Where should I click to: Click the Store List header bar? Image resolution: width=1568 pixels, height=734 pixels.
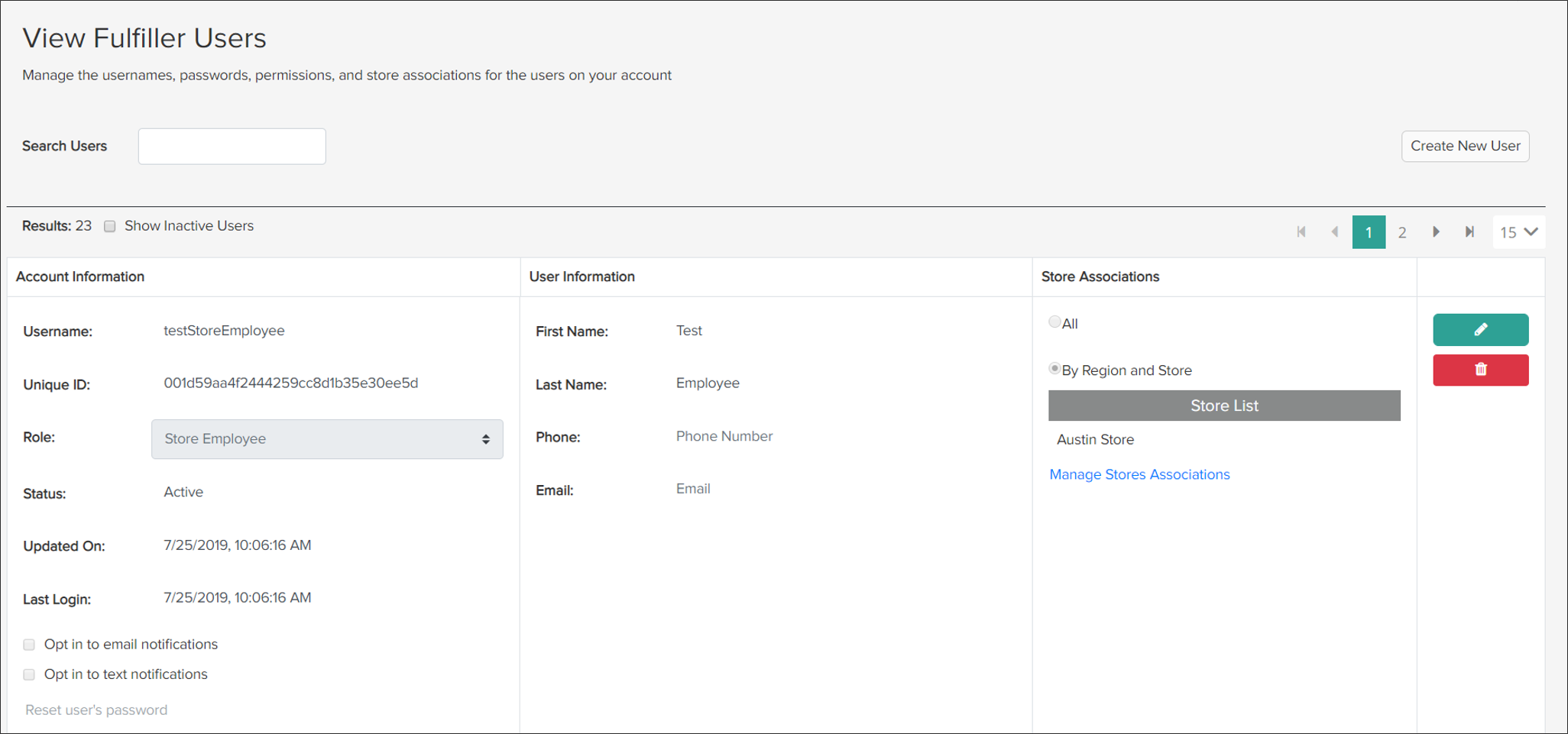[x=1223, y=406]
